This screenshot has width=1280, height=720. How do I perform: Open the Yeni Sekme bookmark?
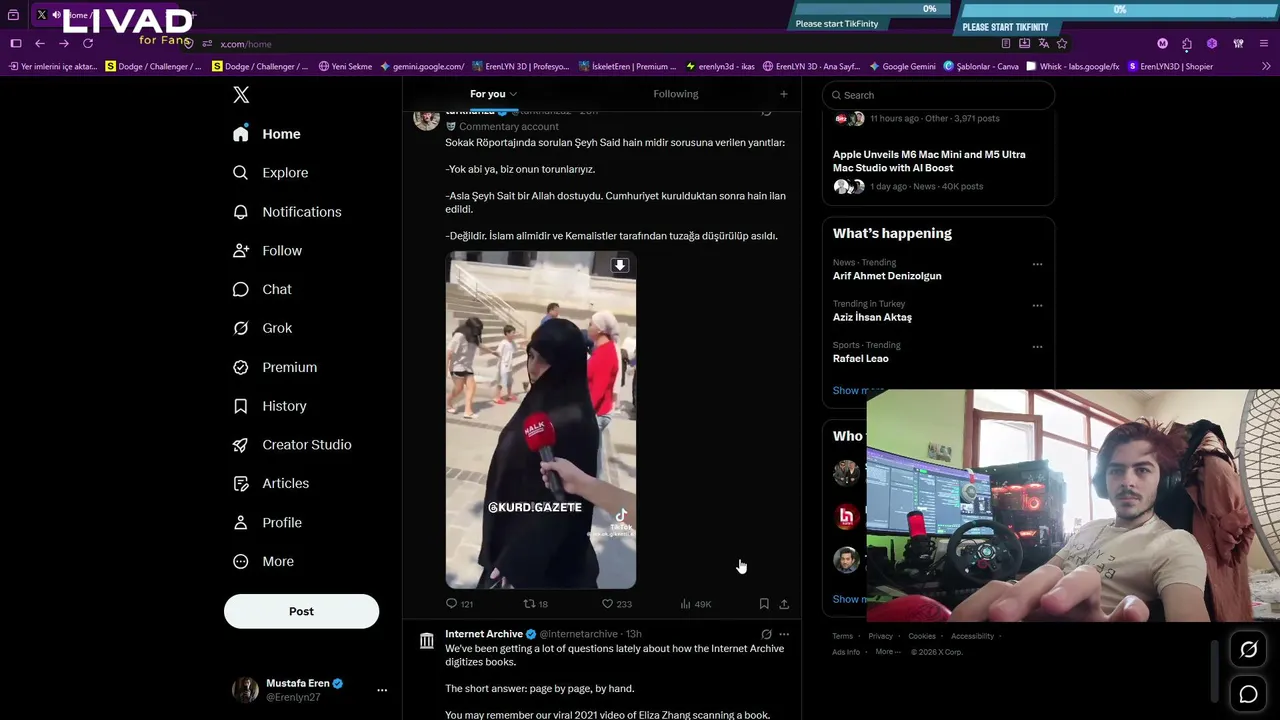pyautogui.click(x=345, y=67)
